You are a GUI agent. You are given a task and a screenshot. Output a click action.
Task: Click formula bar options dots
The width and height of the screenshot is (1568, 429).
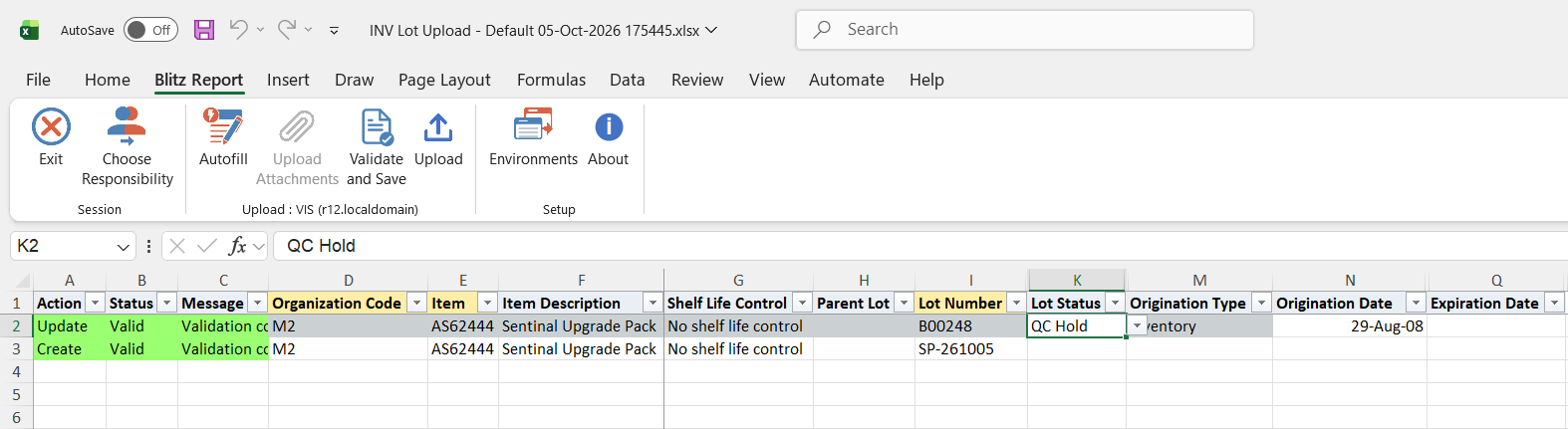[x=148, y=246]
